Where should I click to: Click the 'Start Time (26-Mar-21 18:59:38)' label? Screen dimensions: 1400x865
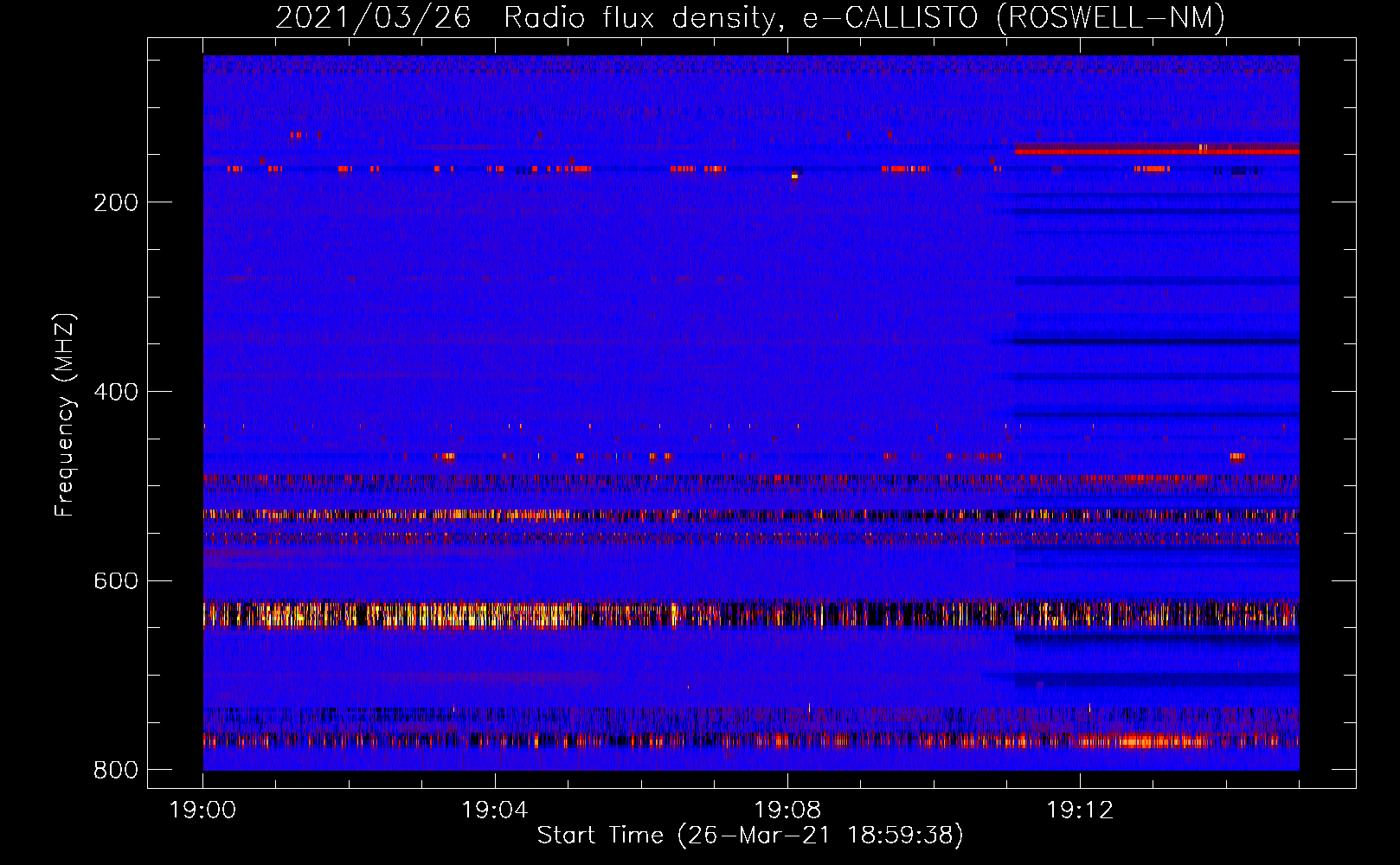point(750,836)
